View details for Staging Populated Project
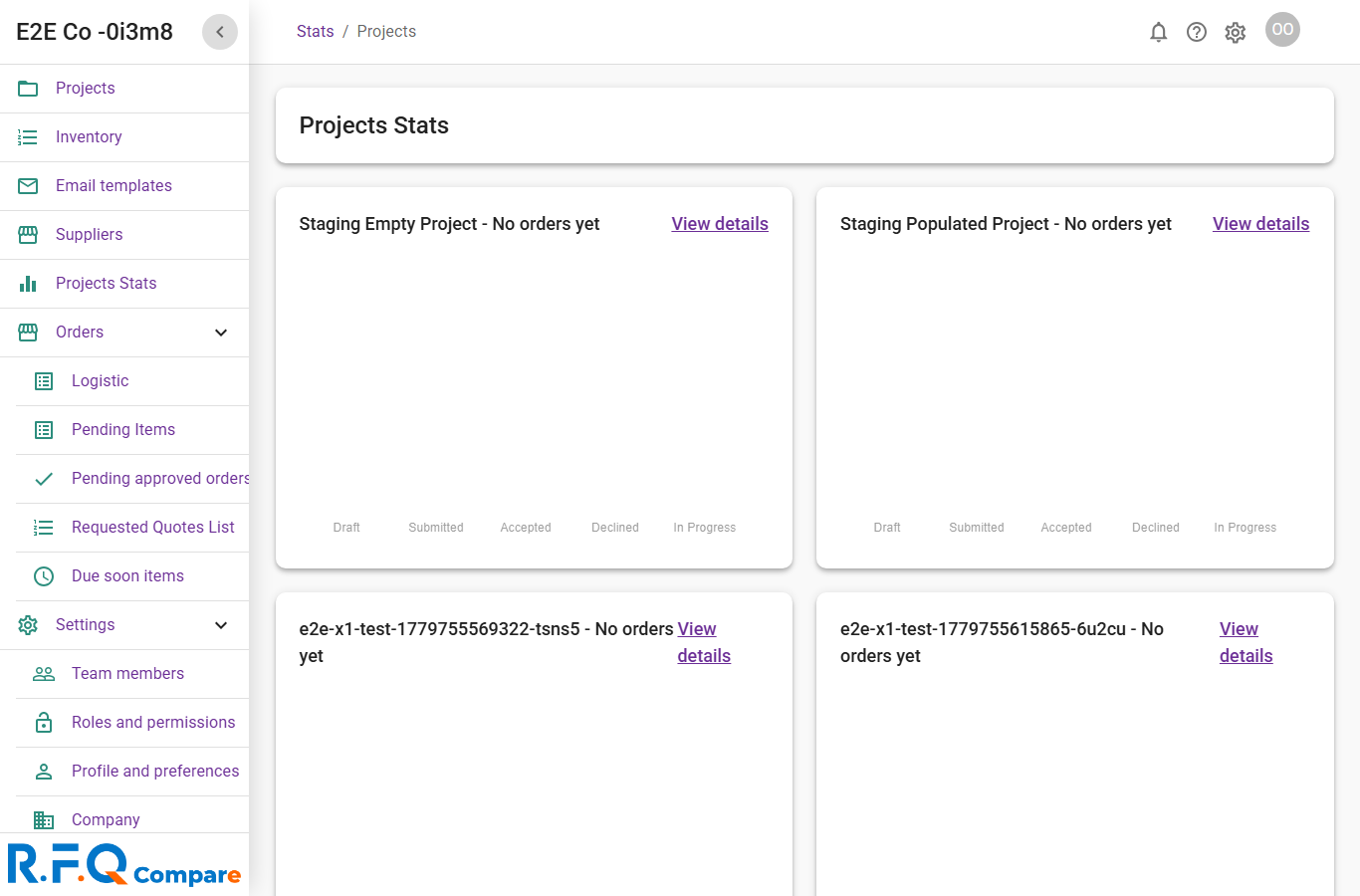This screenshot has width=1360, height=896. tap(1260, 224)
